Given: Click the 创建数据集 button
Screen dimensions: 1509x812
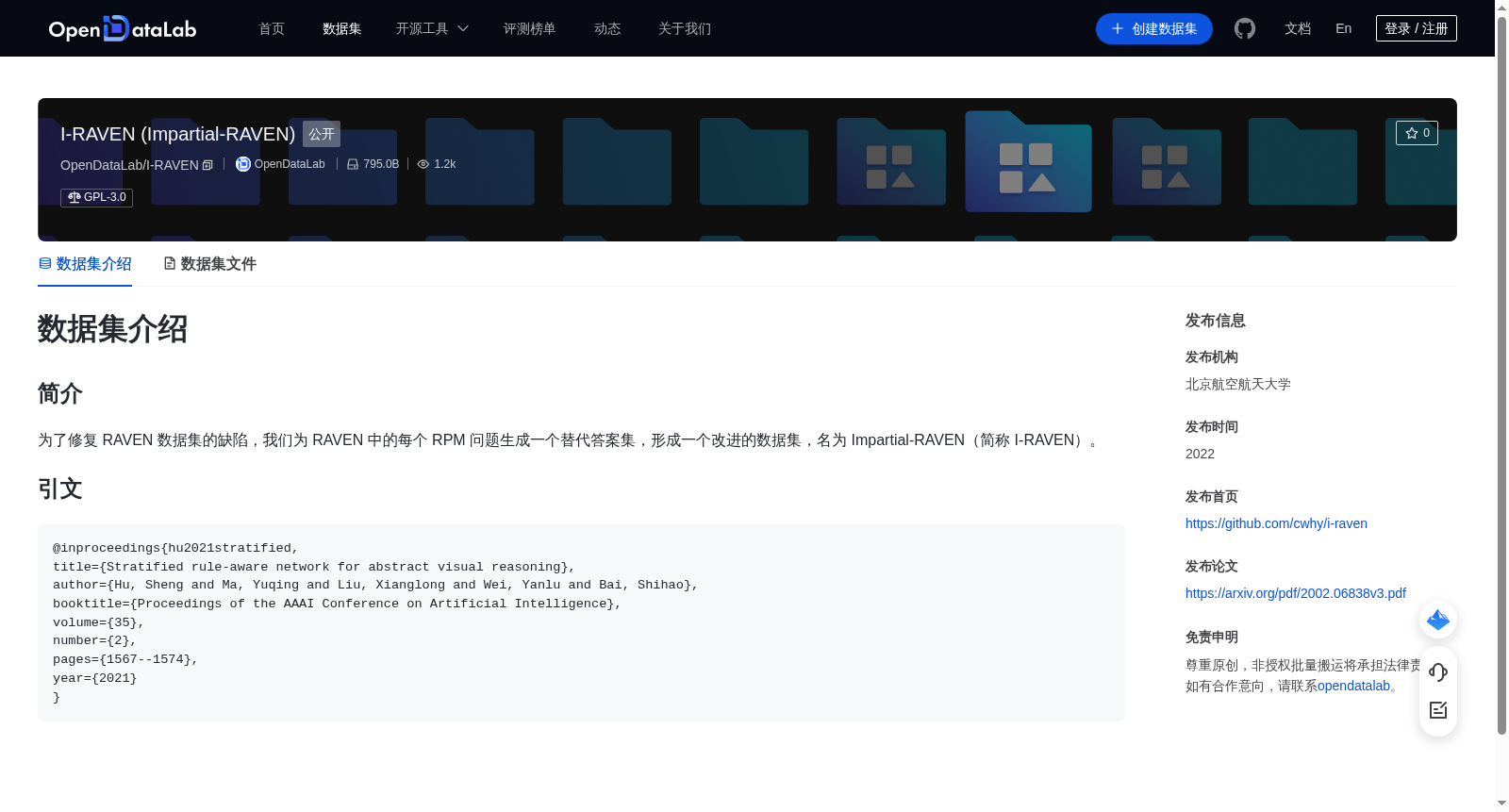Looking at the screenshot, I should click(1153, 28).
